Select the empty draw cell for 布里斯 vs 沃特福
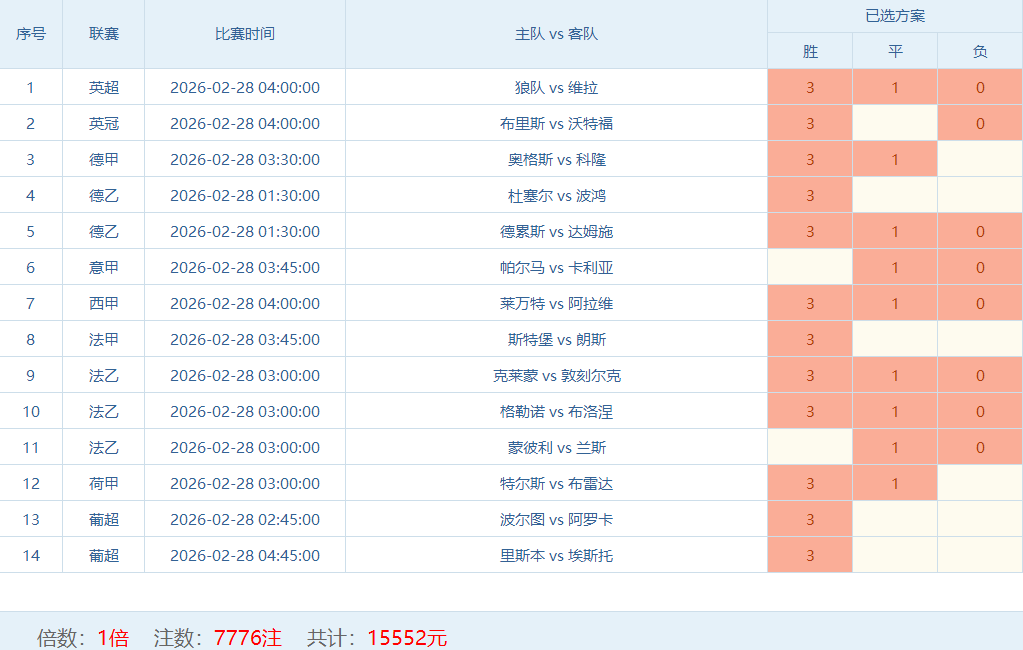 click(895, 123)
